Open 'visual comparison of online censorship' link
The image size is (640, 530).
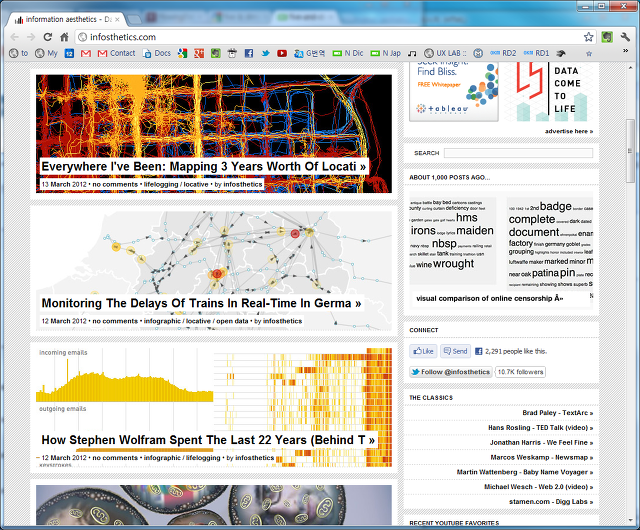pyautogui.click(x=489, y=298)
